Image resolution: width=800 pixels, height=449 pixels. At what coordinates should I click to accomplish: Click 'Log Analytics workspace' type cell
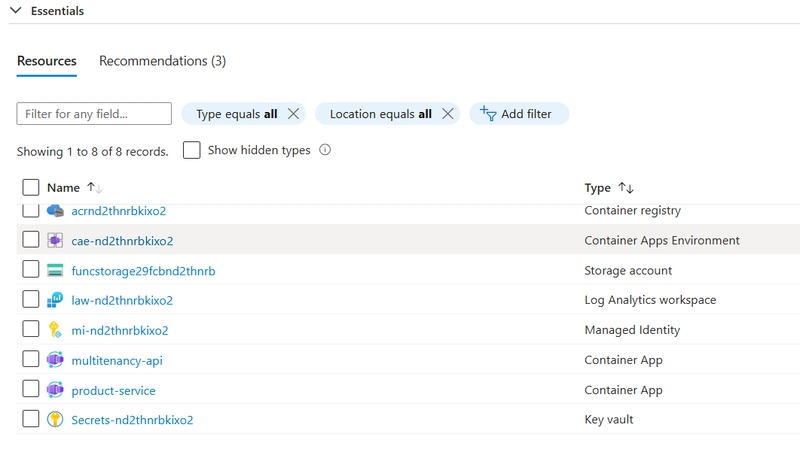(x=650, y=300)
